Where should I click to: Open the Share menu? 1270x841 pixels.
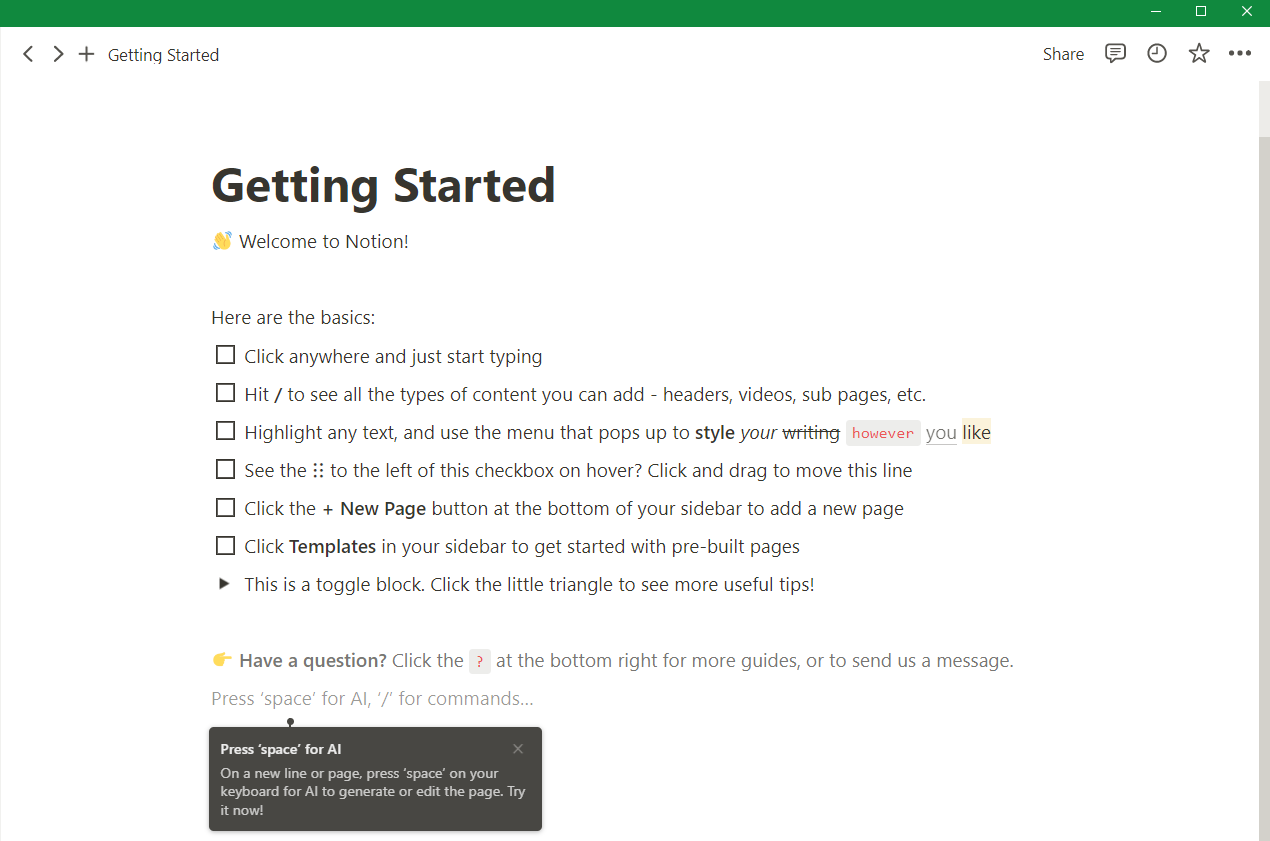pos(1063,54)
